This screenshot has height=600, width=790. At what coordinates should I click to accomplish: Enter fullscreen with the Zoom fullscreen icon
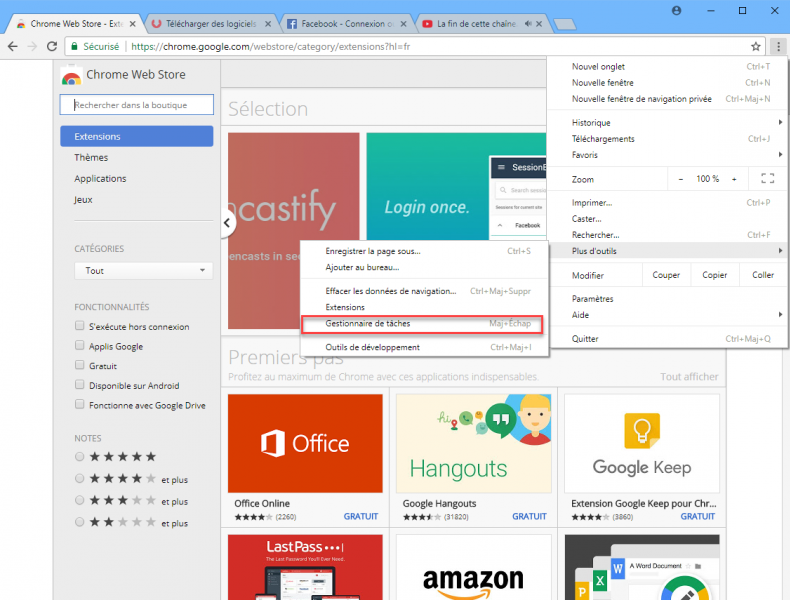pyautogui.click(x=767, y=178)
